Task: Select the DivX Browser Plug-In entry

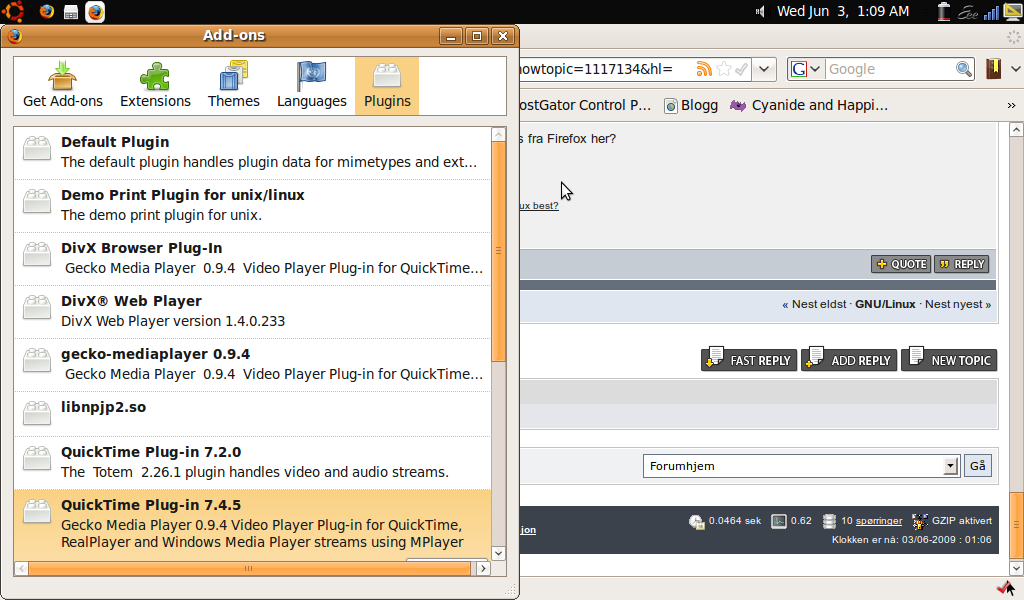Action: click(252, 258)
